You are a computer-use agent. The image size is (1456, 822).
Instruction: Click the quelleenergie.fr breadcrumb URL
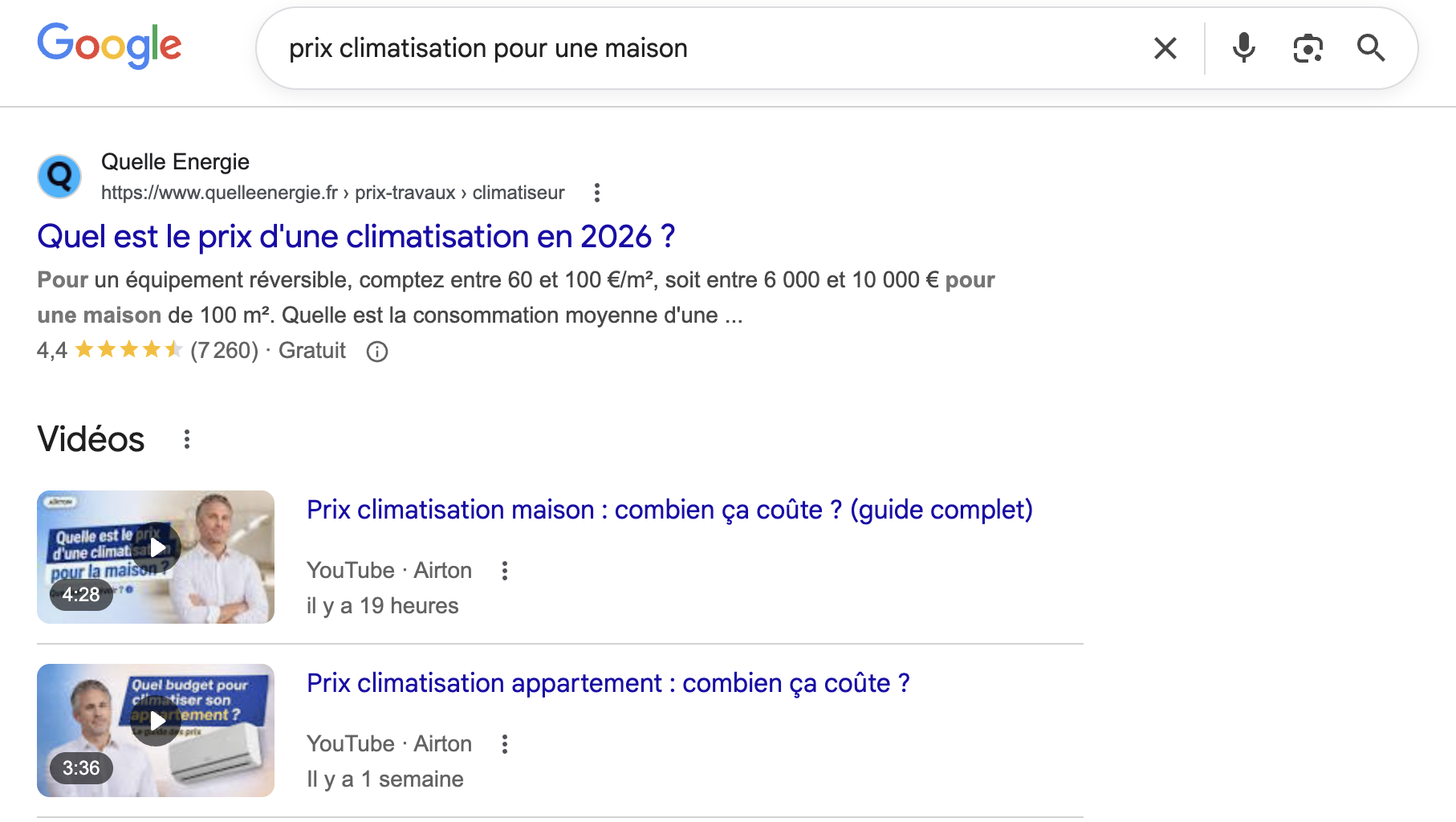point(332,193)
